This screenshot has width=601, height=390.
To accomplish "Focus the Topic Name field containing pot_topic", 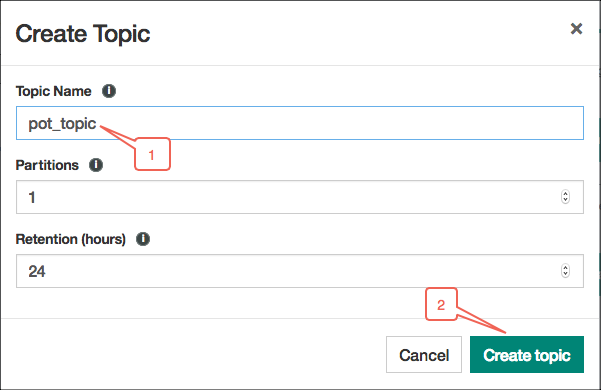I will click(300, 123).
